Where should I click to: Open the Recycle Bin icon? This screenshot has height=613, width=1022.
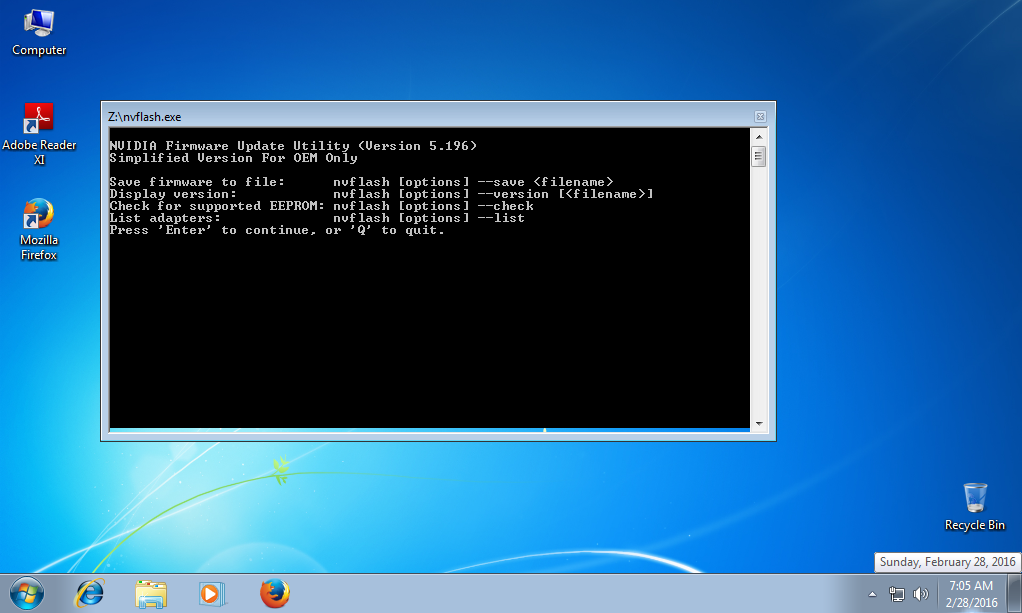(975, 507)
